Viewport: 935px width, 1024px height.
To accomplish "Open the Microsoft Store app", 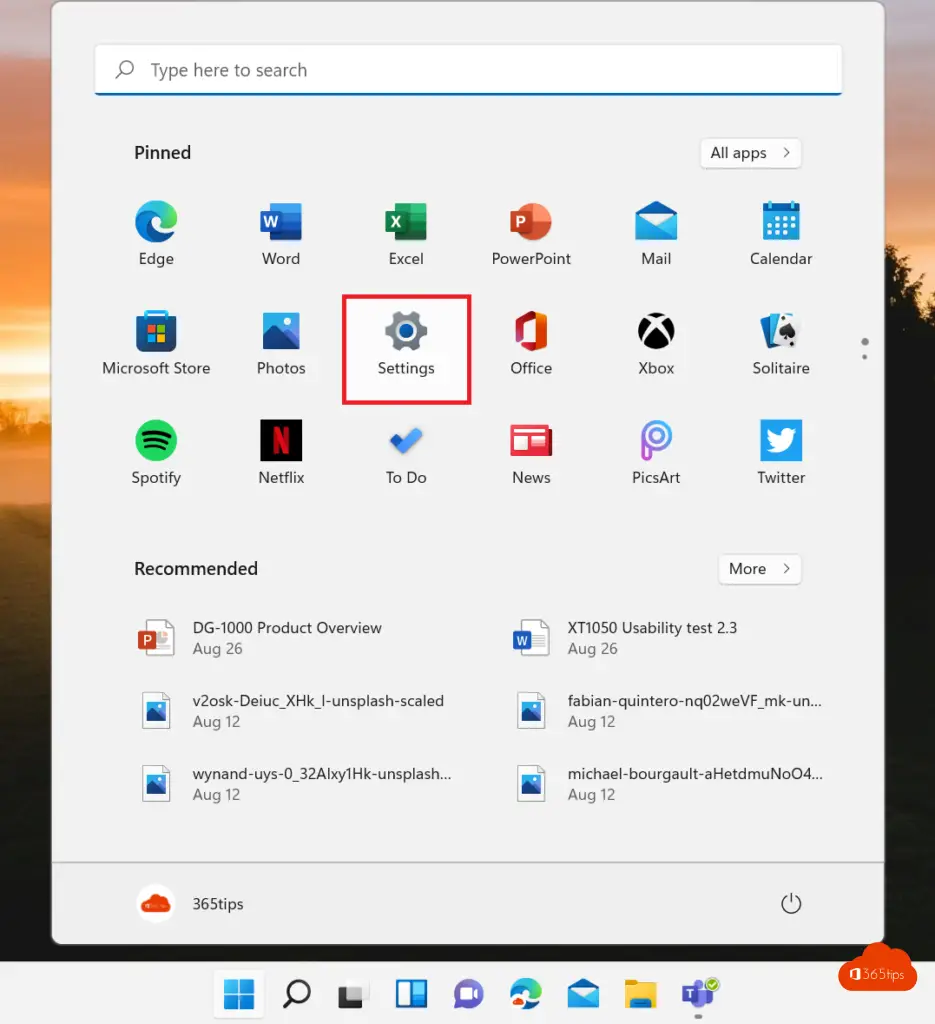I will pos(156,343).
